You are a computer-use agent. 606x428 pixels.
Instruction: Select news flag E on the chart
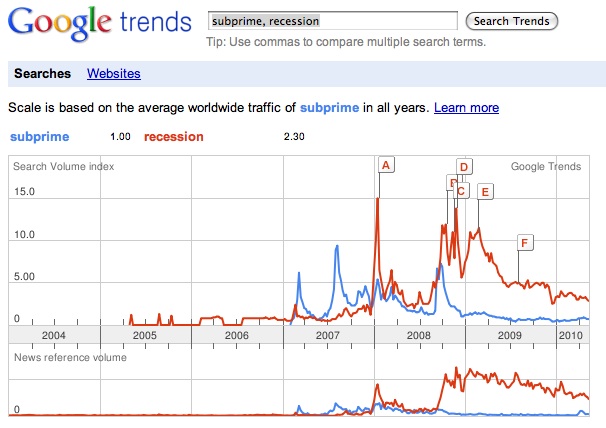484,191
